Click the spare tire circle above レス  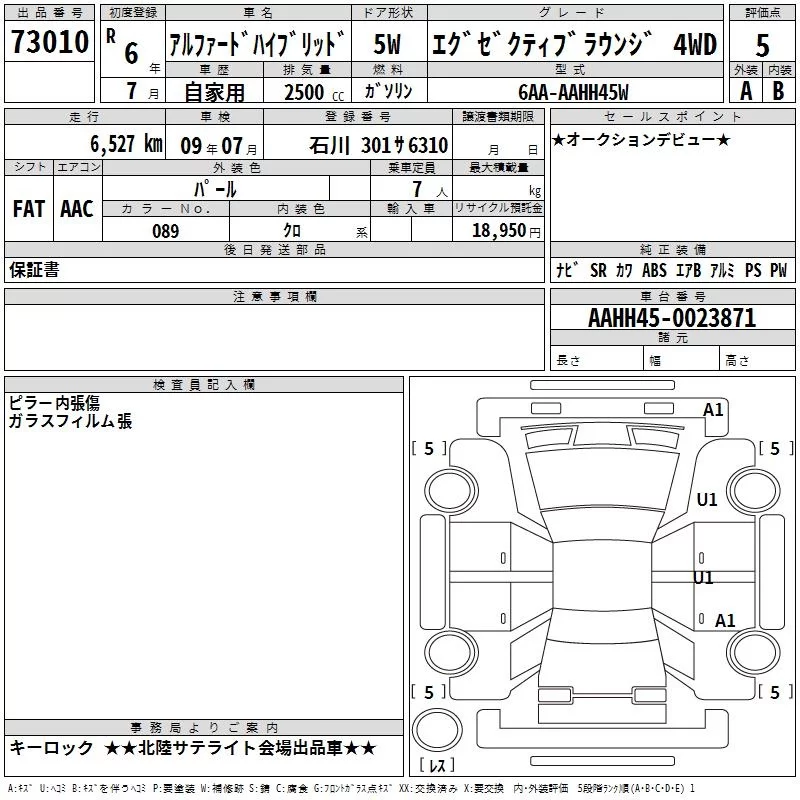(x=437, y=730)
